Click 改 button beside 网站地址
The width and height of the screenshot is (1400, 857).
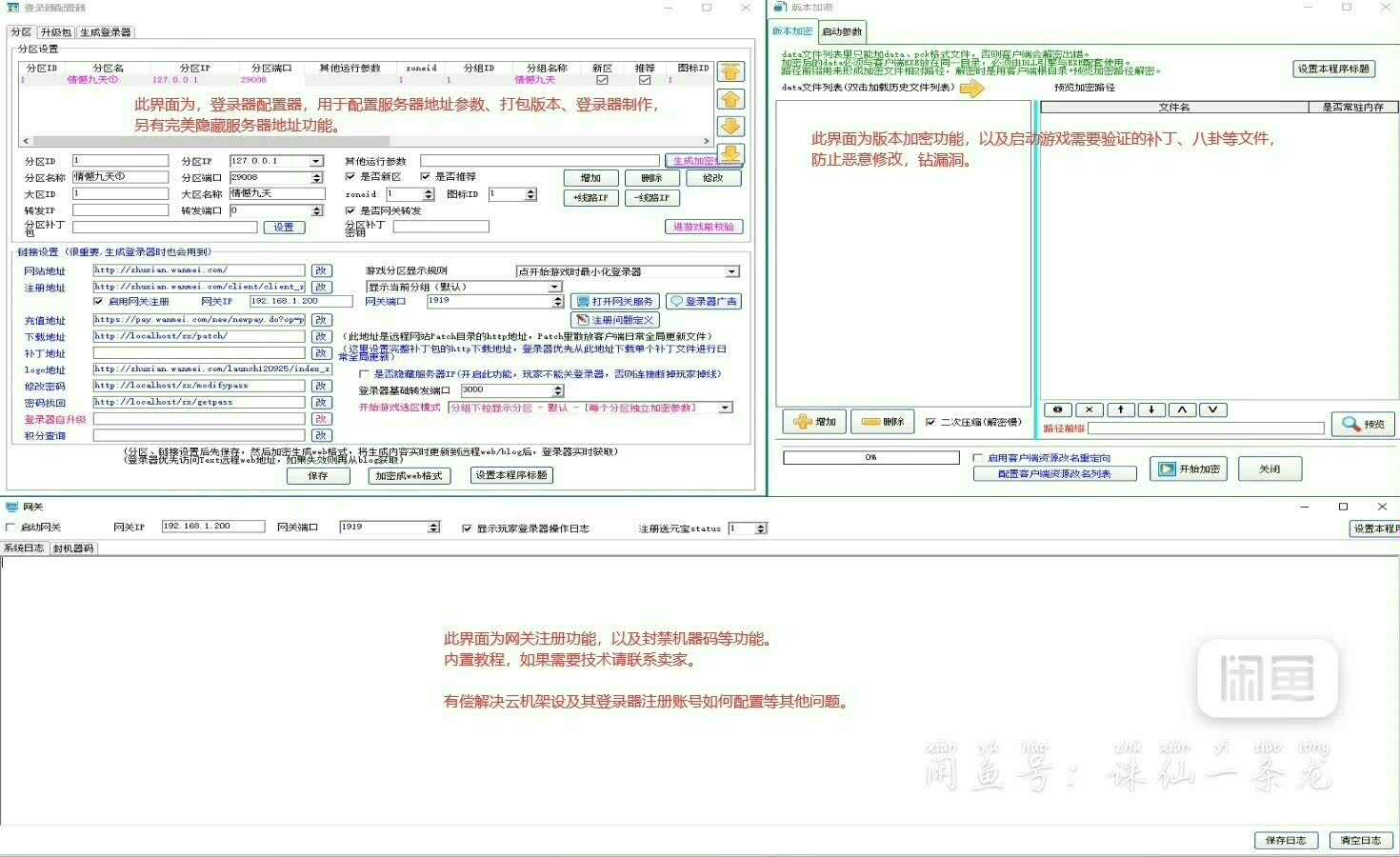tap(321, 270)
